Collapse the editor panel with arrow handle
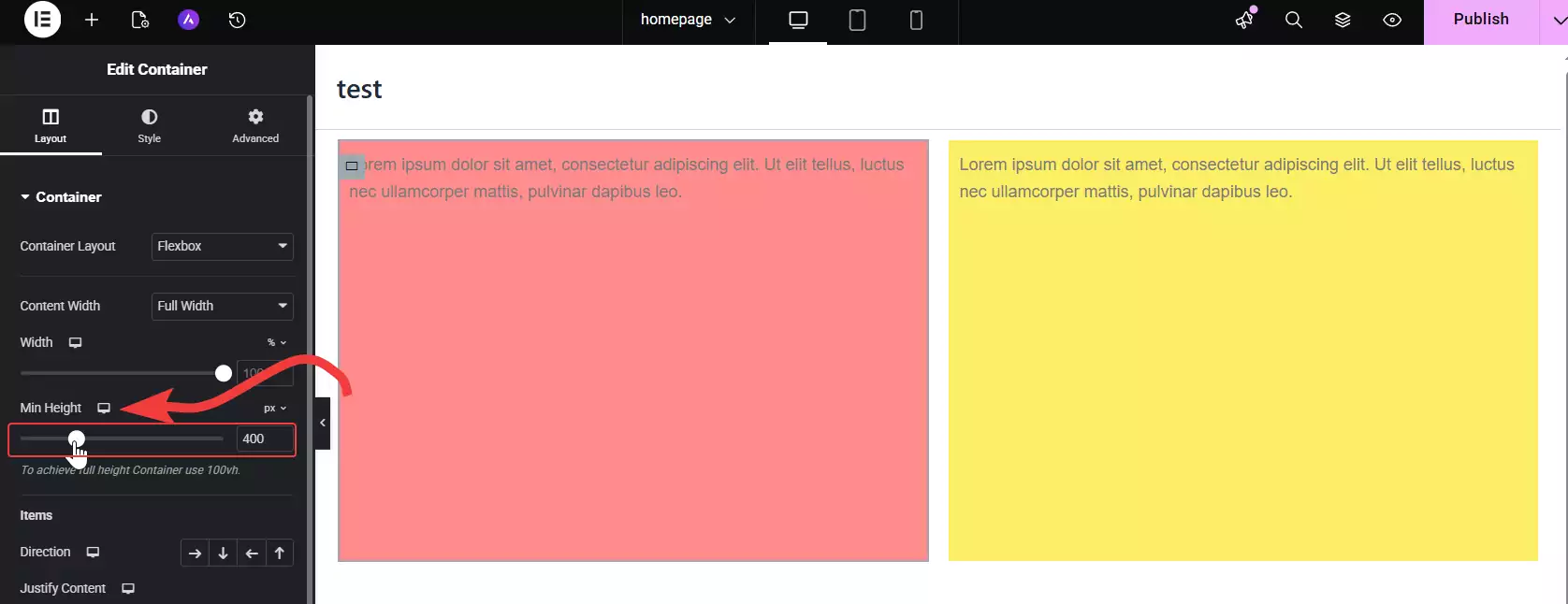This screenshot has height=604, width=1568. pyautogui.click(x=323, y=423)
